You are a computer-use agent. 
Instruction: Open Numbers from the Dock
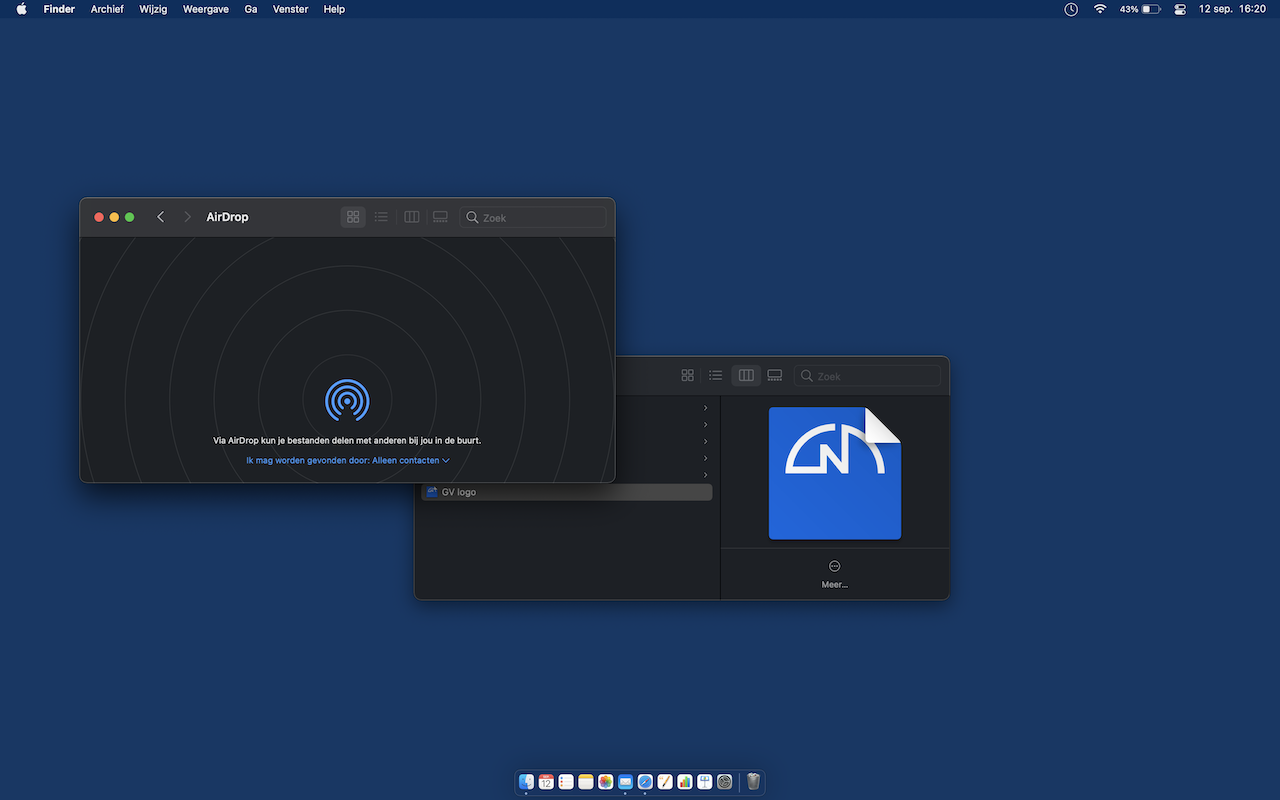685,782
